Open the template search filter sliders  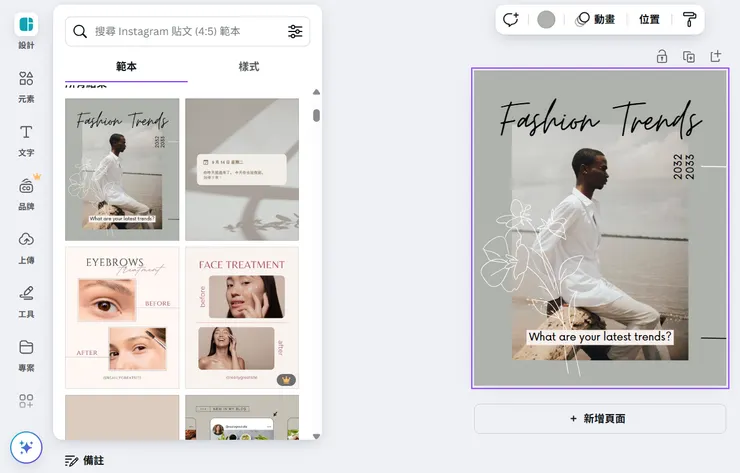[x=295, y=32]
